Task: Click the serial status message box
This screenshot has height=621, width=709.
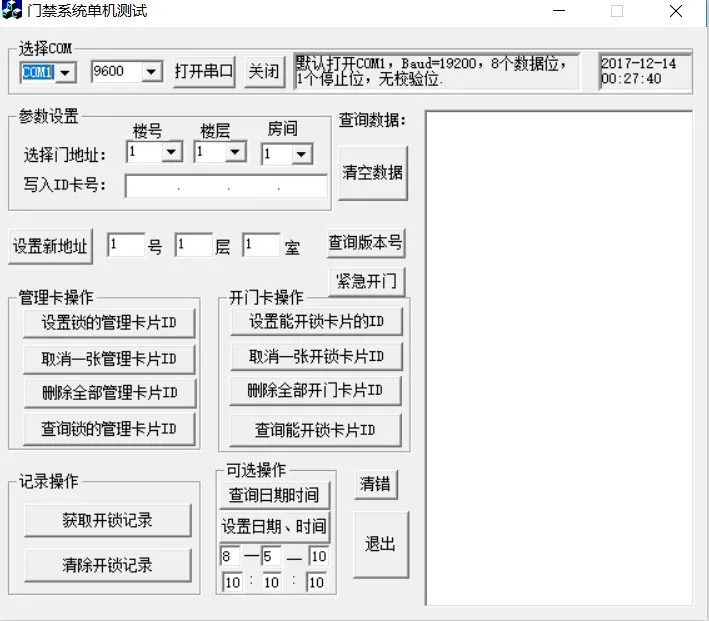Action: pyautogui.click(x=437, y=71)
